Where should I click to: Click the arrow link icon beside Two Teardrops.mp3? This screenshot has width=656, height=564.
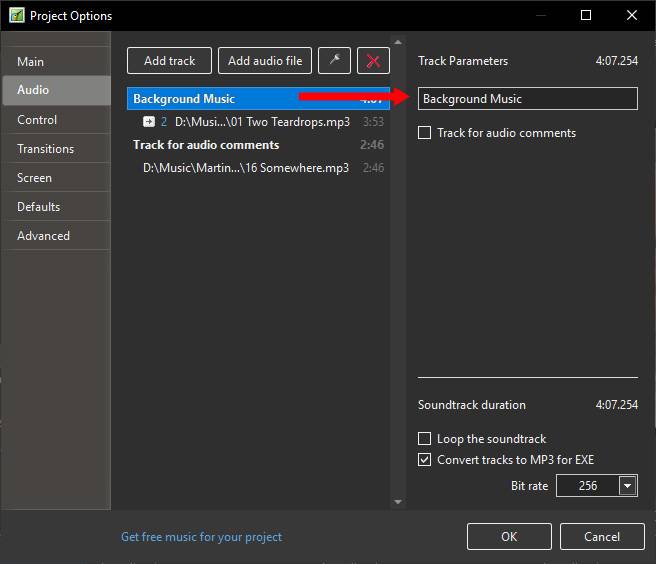click(x=149, y=122)
